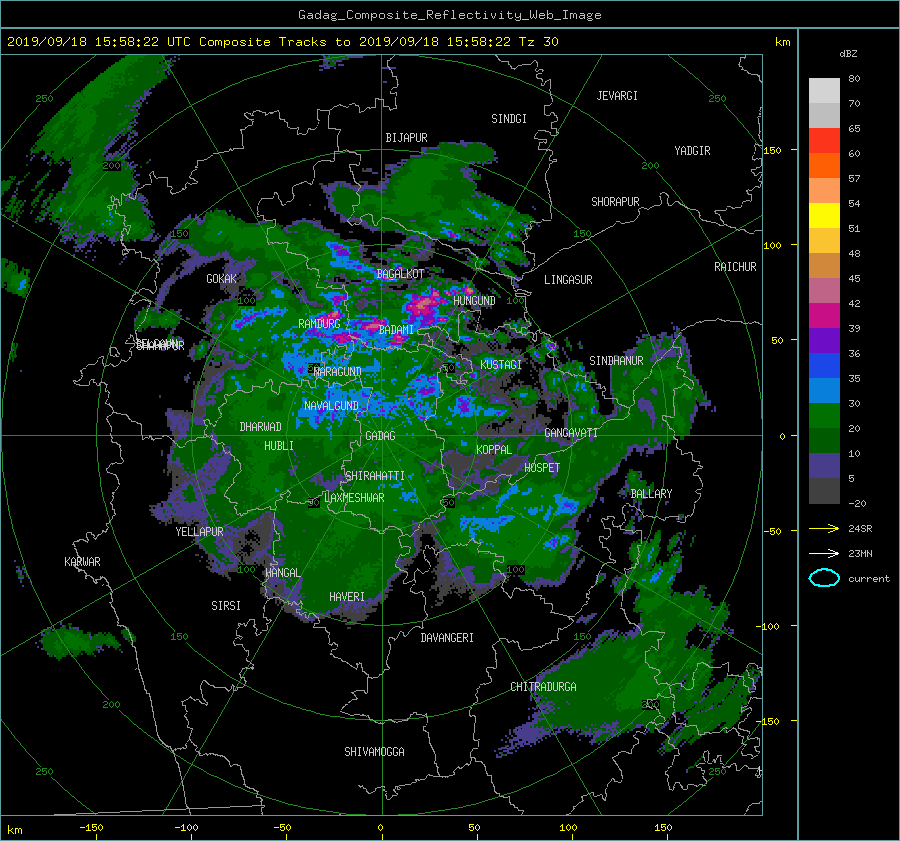Pick the purple 39-36 dBZ legend swatch
900x841 pixels.
824,341
